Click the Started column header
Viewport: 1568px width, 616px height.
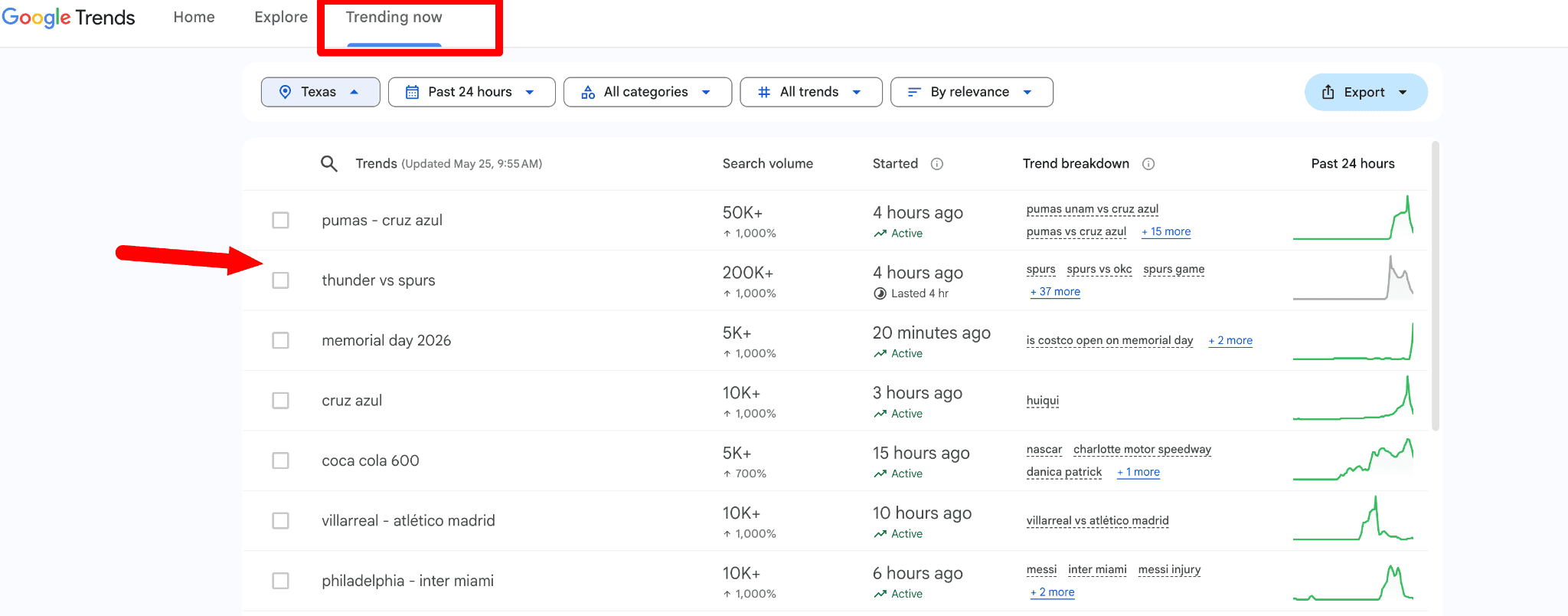895,164
